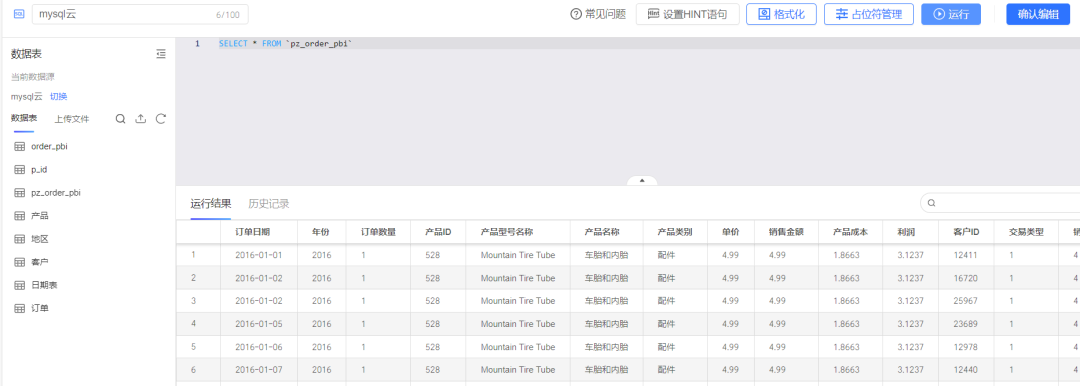Collapse the editor using the up-arrow handle
Screen dimensions: 1080x386
pos(642,181)
